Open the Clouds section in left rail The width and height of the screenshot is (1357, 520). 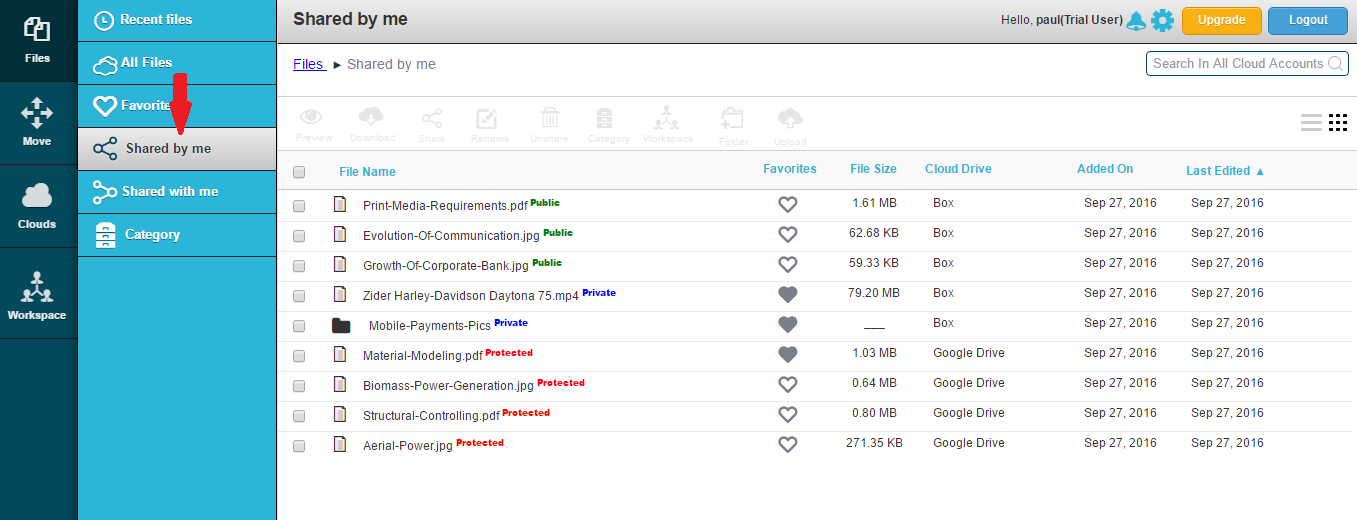click(x=37, y=207)
